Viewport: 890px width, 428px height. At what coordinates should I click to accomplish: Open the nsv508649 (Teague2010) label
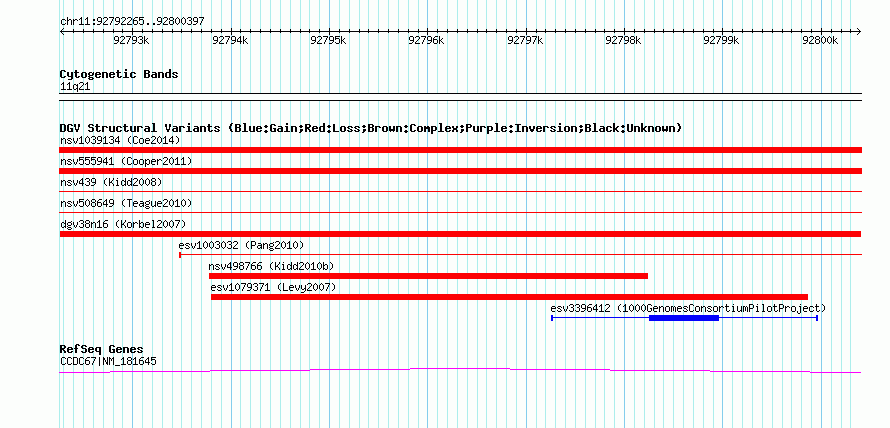coord(126,203)
